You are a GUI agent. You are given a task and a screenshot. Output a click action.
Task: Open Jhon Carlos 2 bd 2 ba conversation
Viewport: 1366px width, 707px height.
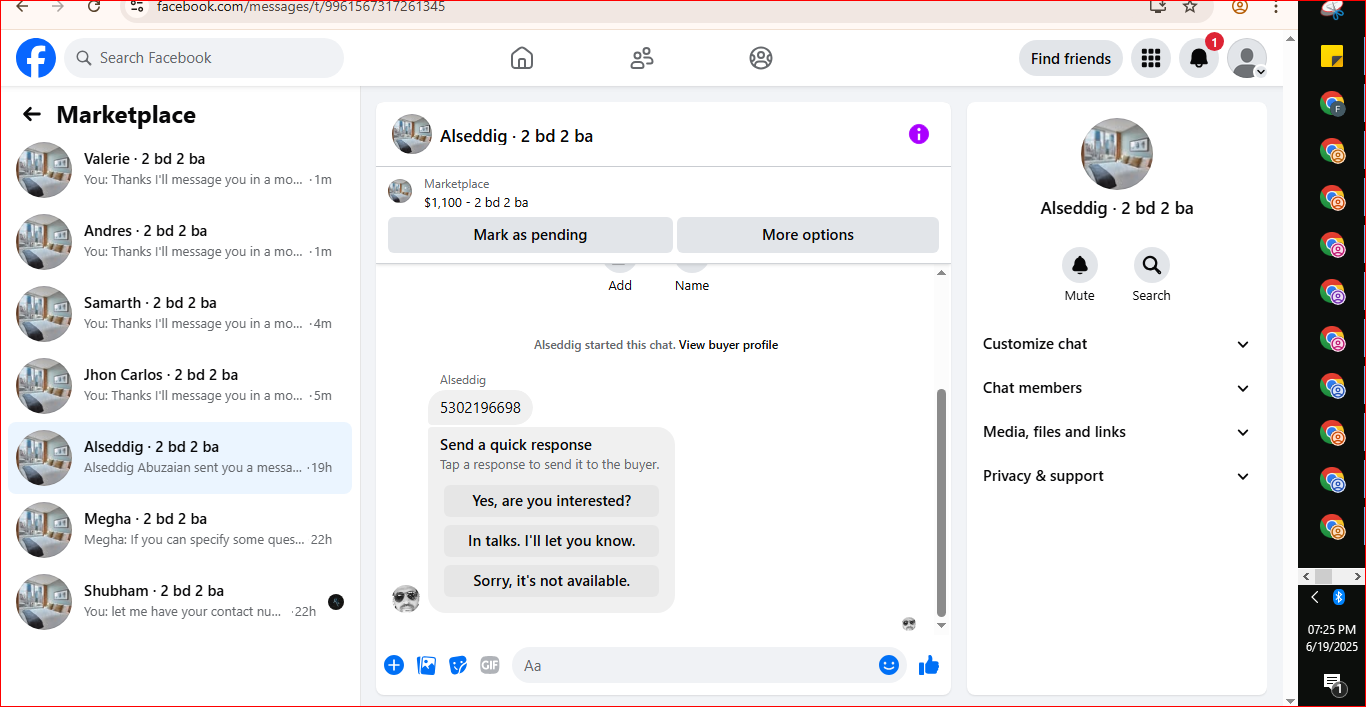point(180,386)
